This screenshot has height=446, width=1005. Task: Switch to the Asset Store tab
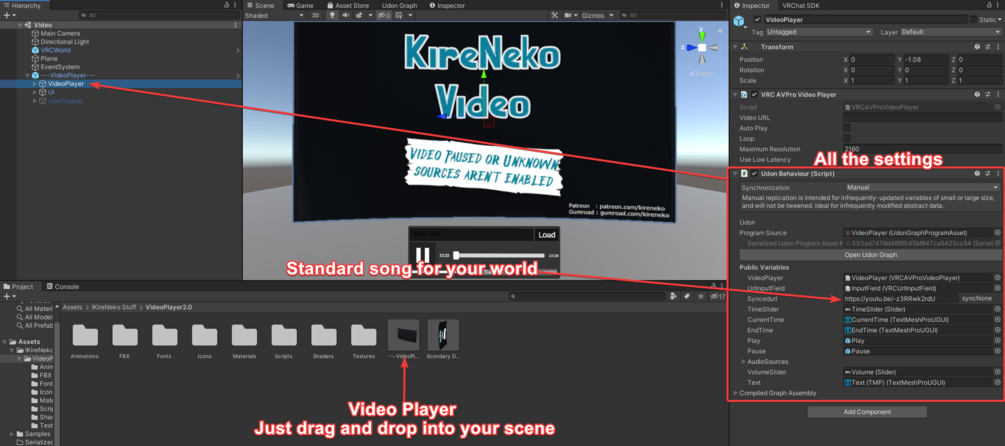pos(348,5)
